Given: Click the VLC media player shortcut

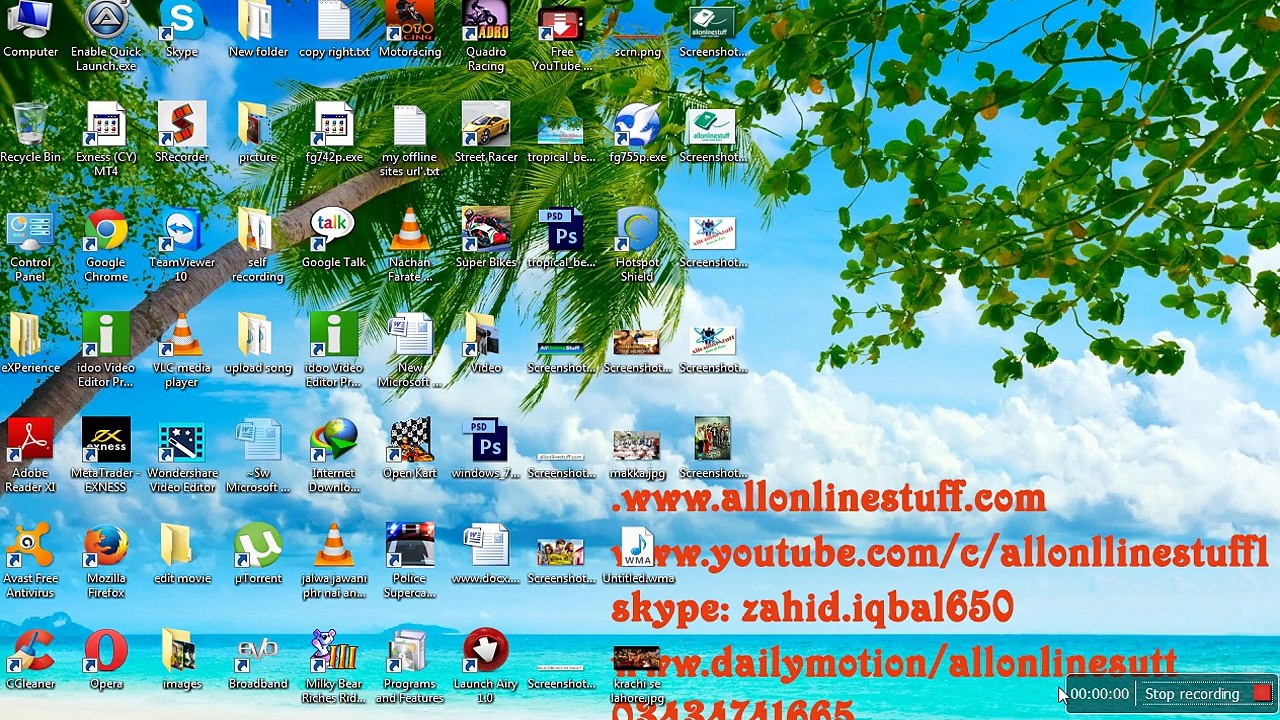Looking at the screenshot, I should point(182,351).
